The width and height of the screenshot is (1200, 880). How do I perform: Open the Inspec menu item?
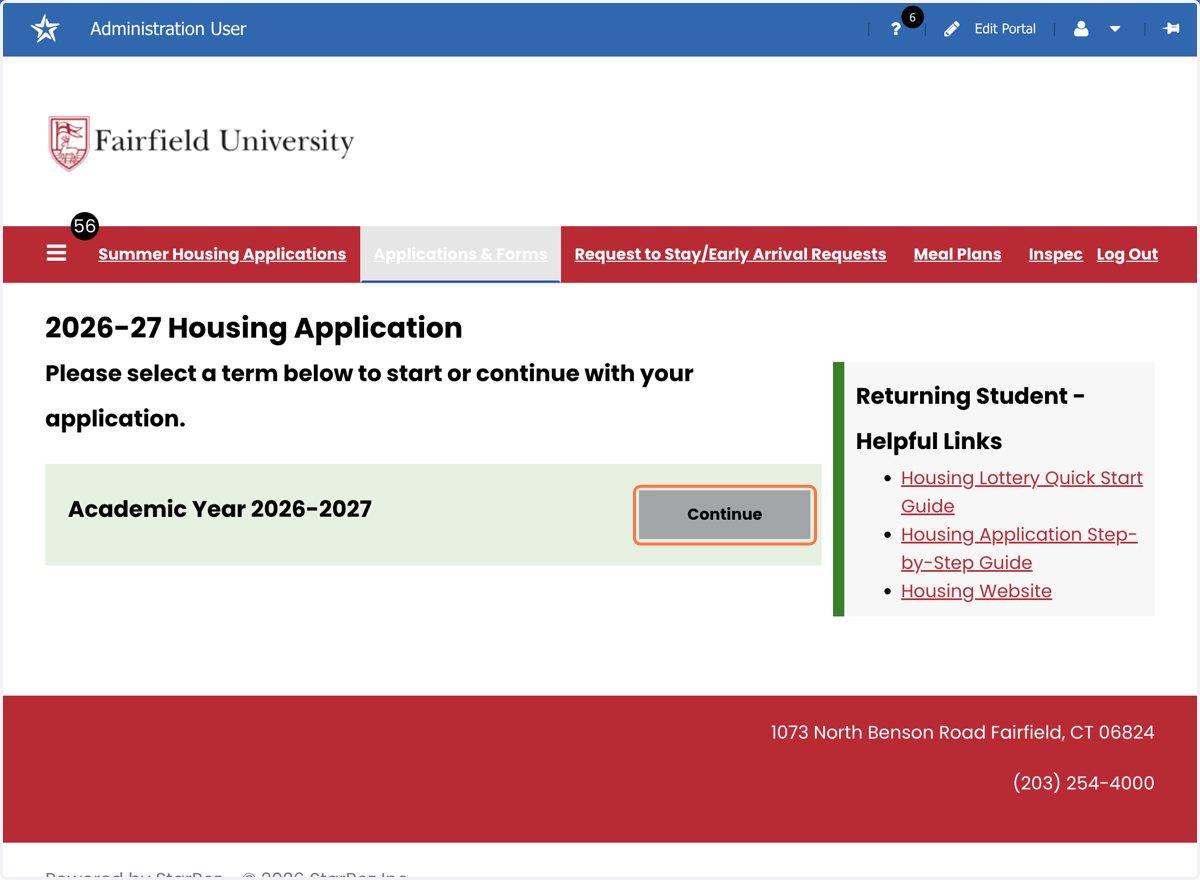pos(1055,254)
